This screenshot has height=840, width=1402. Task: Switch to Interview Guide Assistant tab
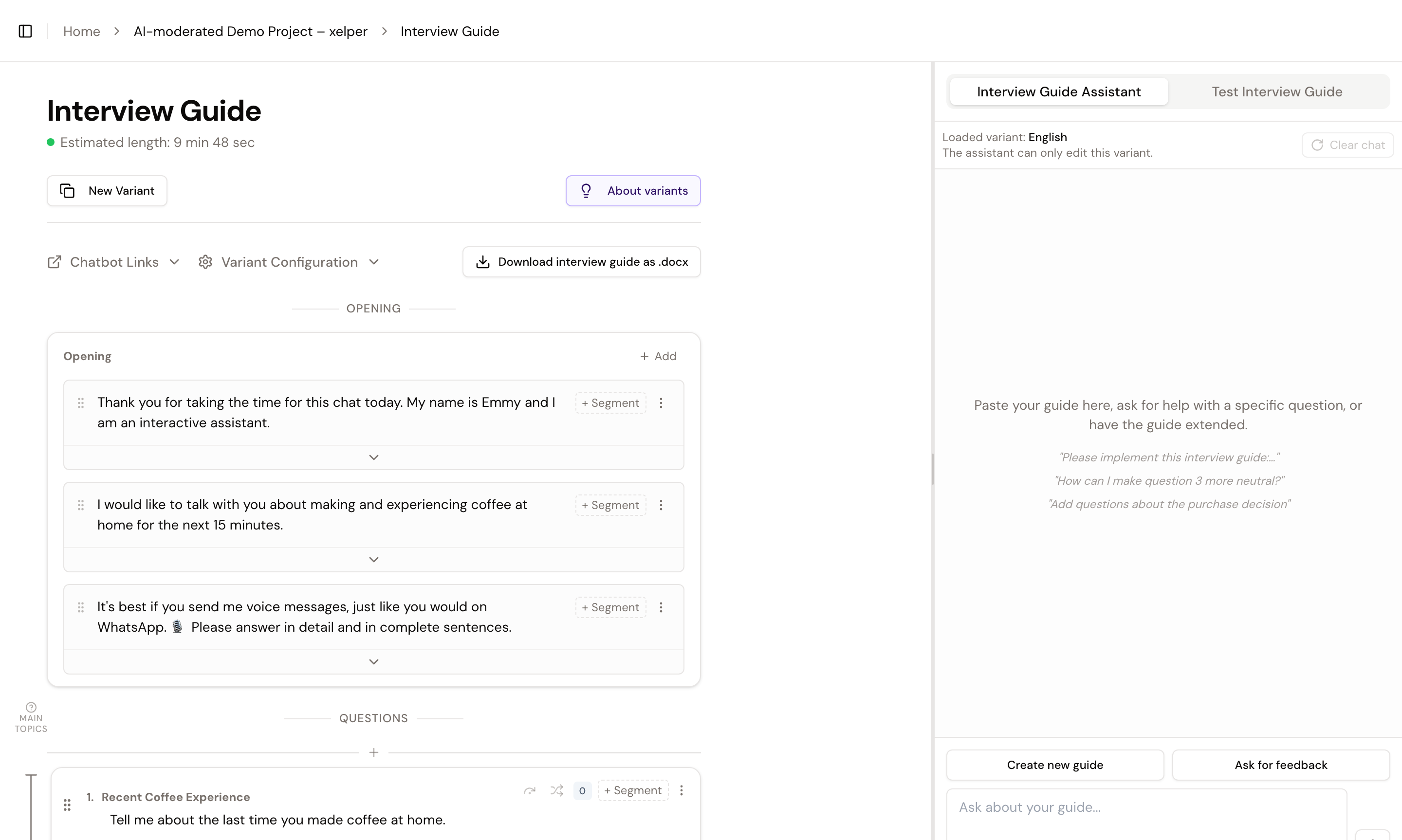pyautogui.click(x=1058, y=91)
